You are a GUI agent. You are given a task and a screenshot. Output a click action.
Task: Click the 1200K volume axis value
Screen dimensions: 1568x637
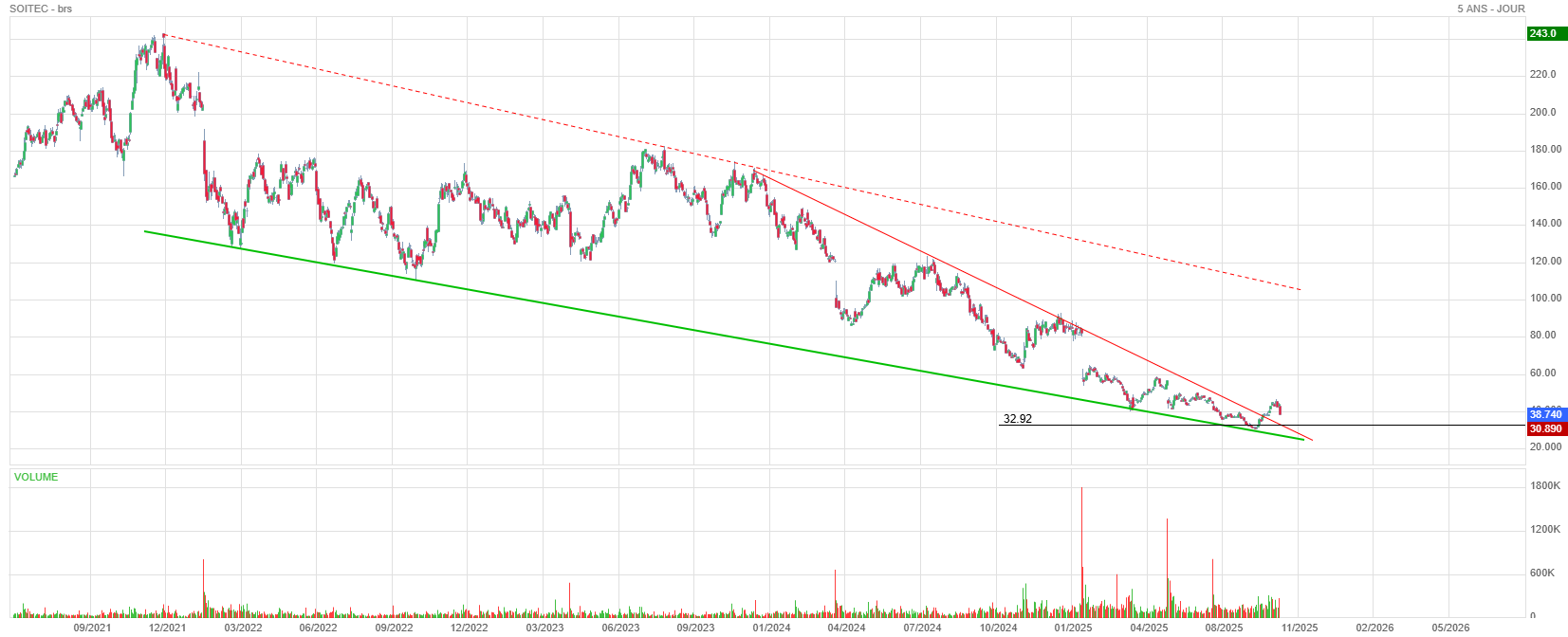tap(1545, 529)
